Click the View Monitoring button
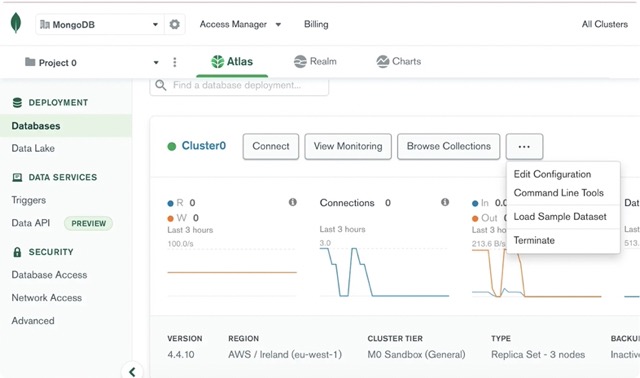Image resolution: width=640 pixels, height=378 pixels. point(348,146)
